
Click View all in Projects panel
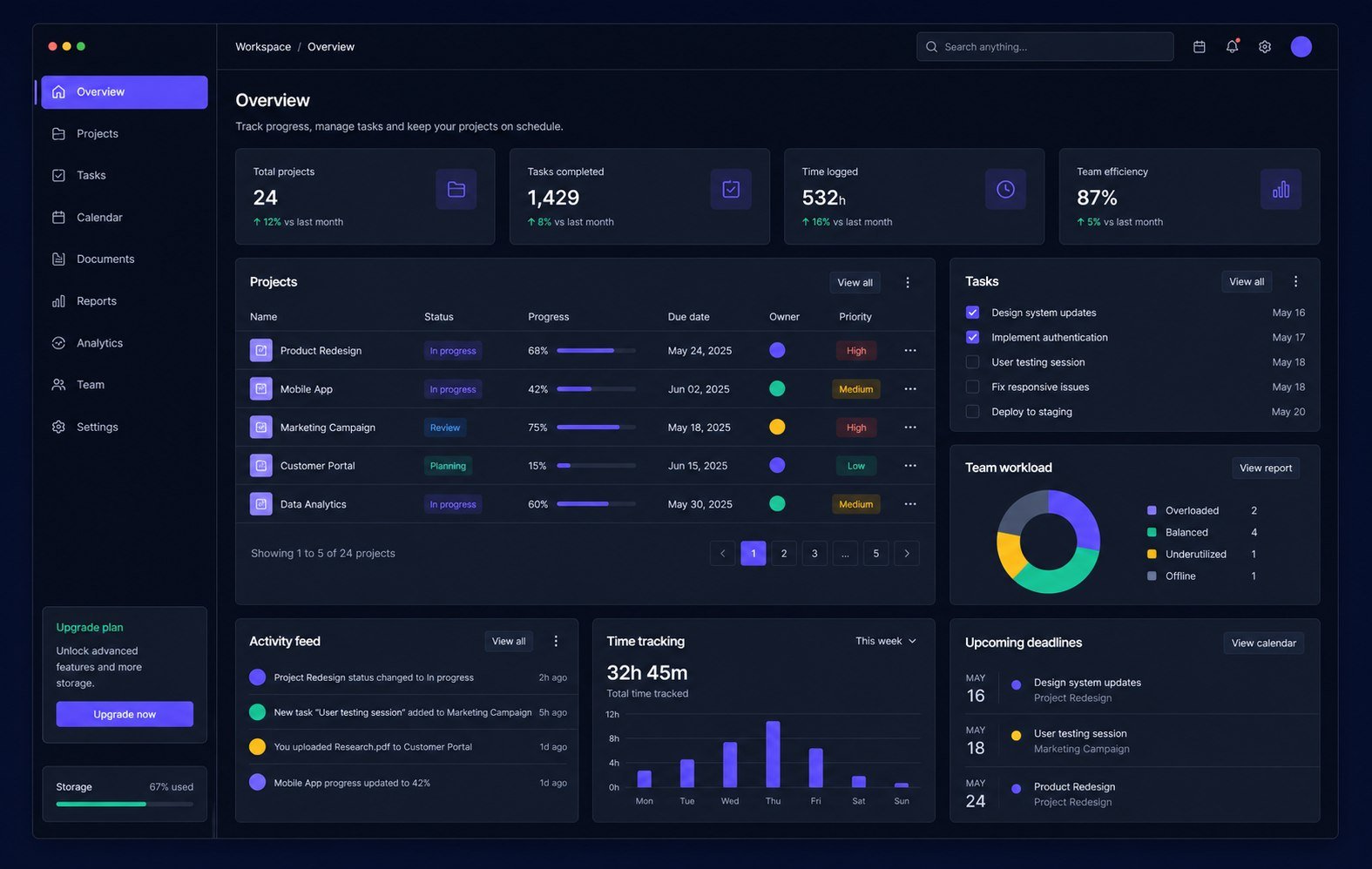855,282
